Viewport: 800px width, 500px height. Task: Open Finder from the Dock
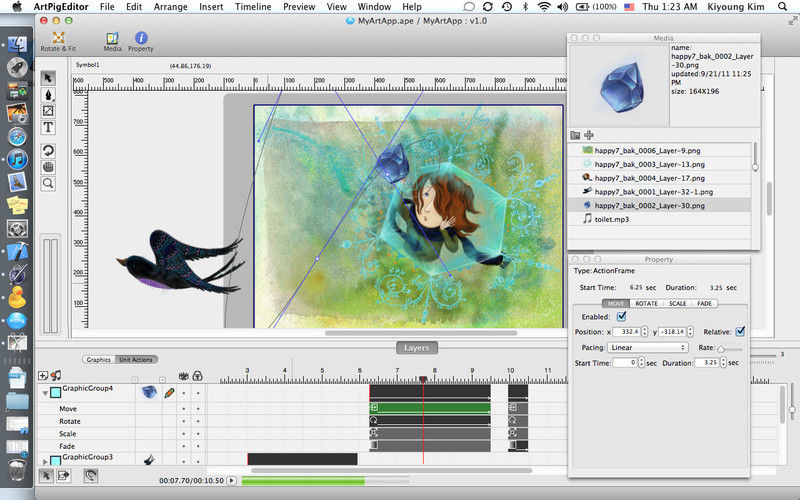tap(17, 45)
